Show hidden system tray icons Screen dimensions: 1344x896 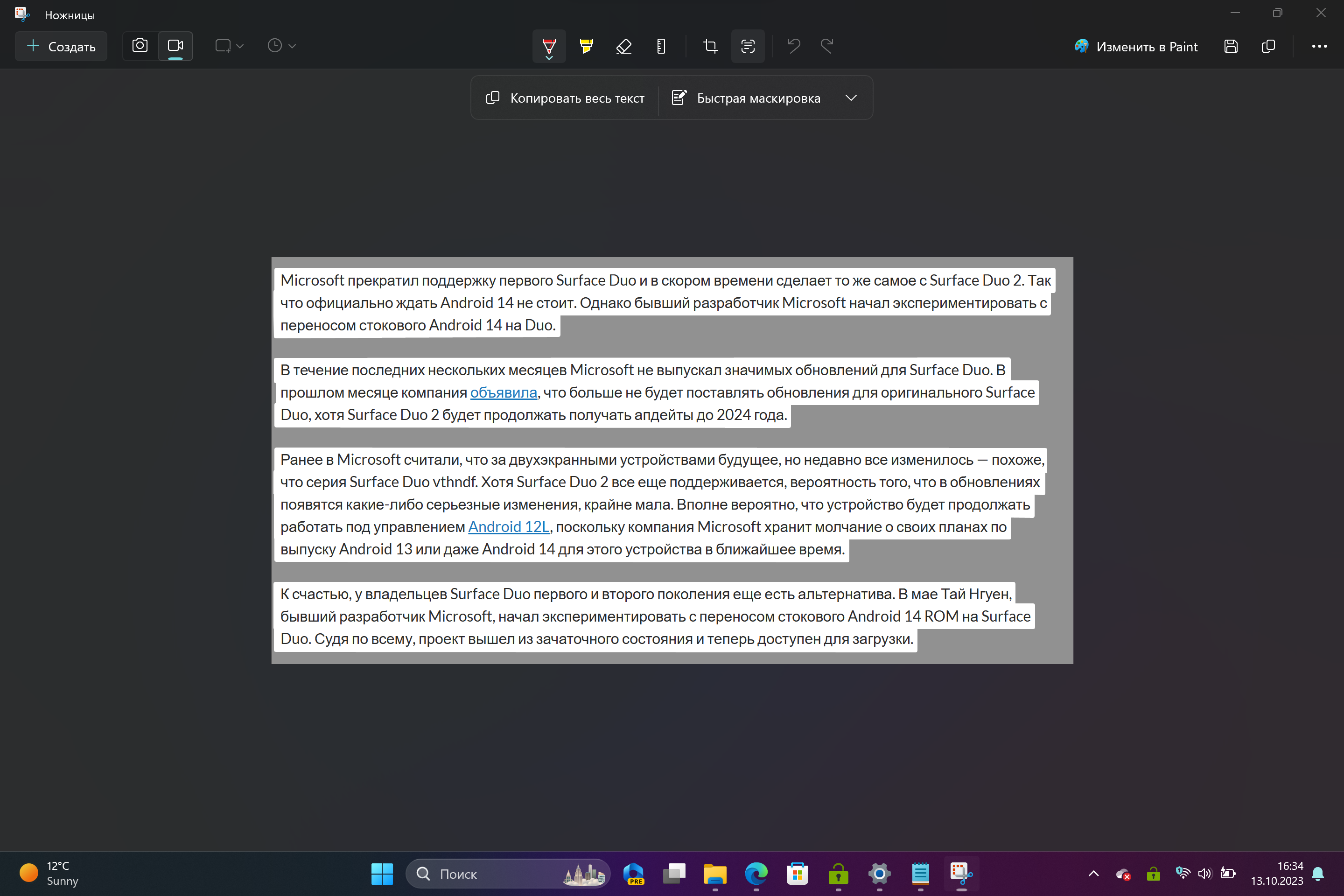click(x=1093, y=874)
